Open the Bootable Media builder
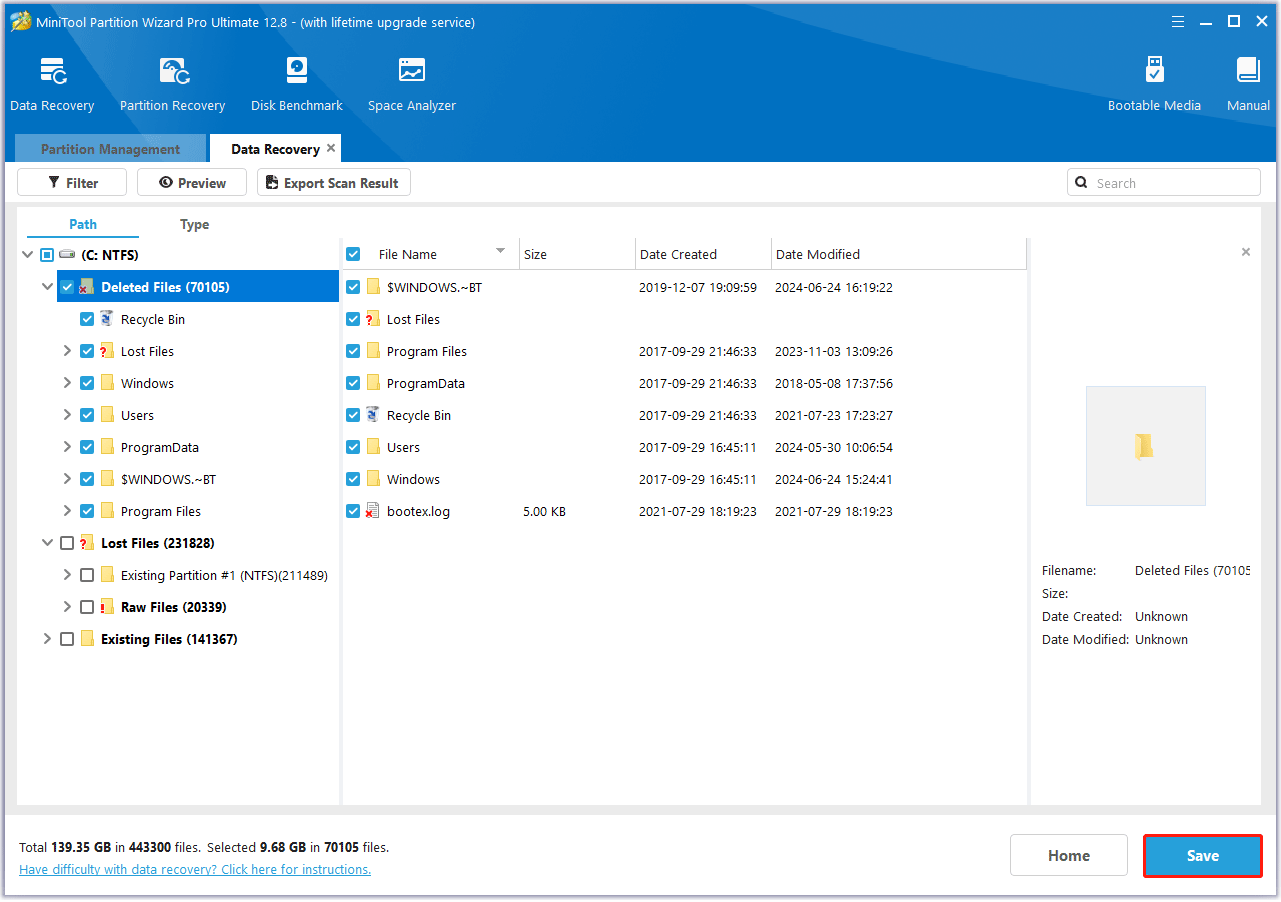Screen dimensions: 1281x902 click(x=1154, y=85)
